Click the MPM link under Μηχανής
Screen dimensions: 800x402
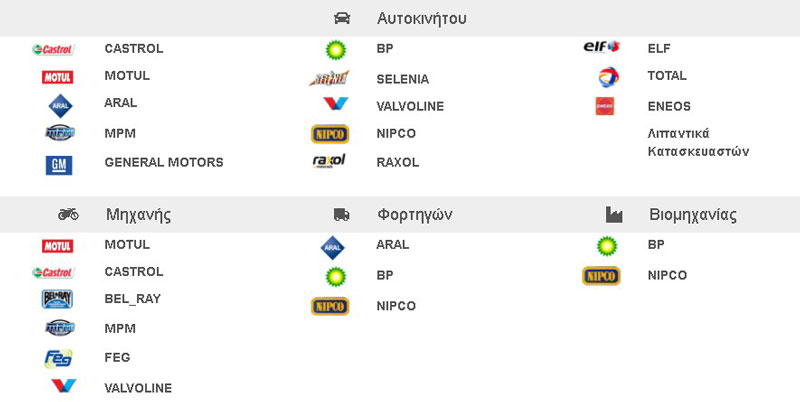pos(120,328)
